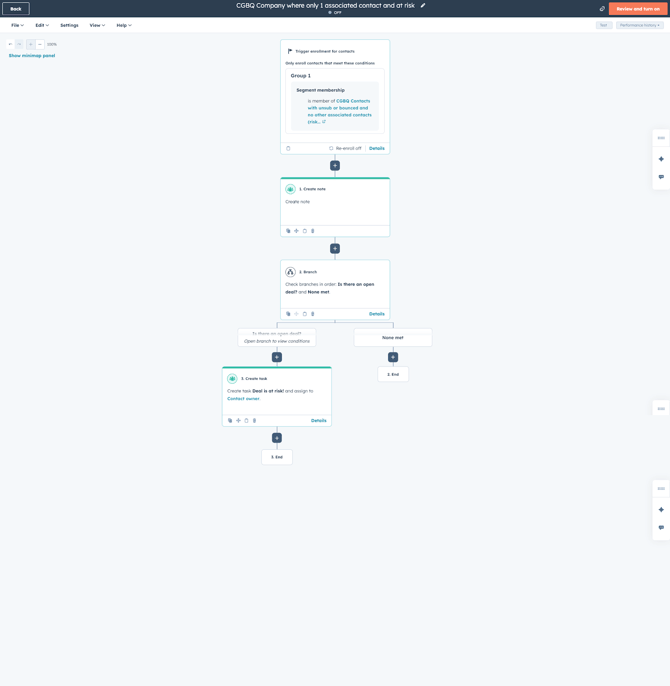The image size is (670, 686).
Task: Open Performance history dropdown
Action: (x=640, y=25)
